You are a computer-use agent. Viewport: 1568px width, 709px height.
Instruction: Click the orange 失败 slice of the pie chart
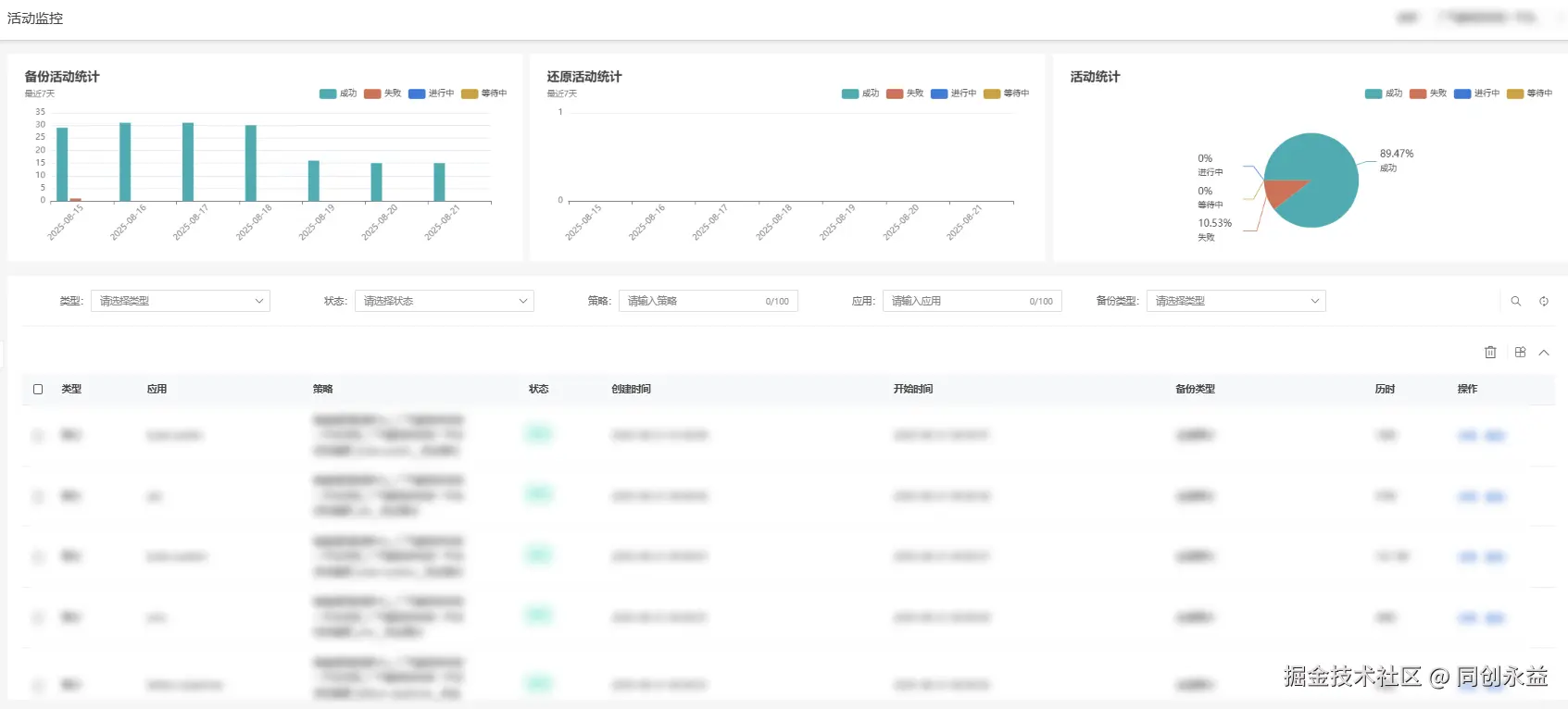click(x=1281, y=191)
